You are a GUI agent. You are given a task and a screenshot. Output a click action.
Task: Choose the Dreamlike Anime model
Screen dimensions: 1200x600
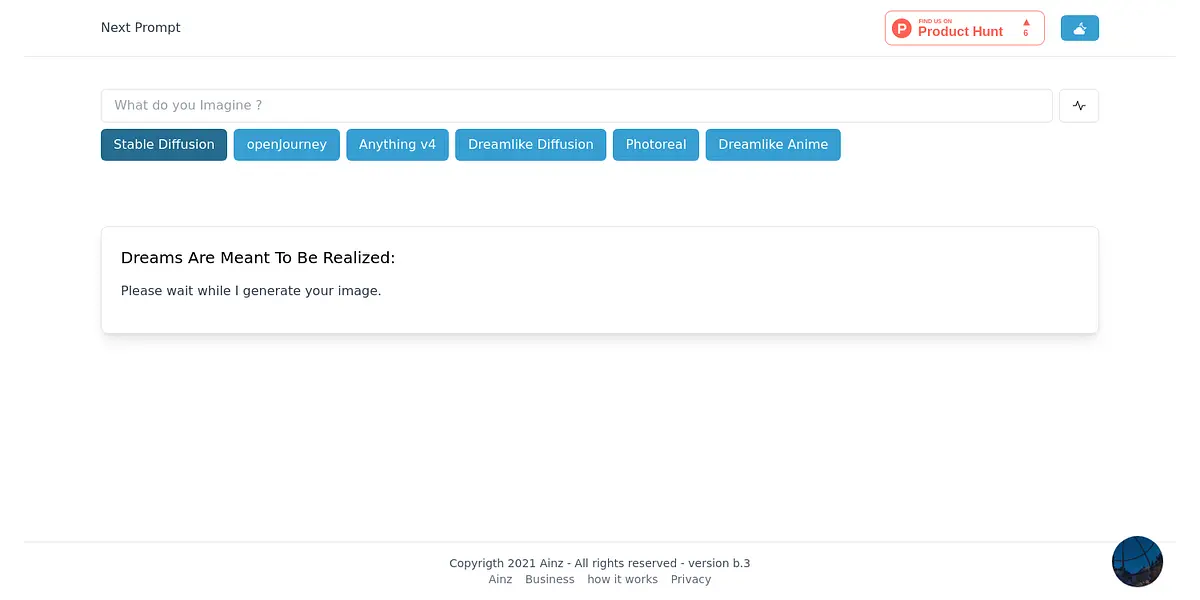pos(773,145)
